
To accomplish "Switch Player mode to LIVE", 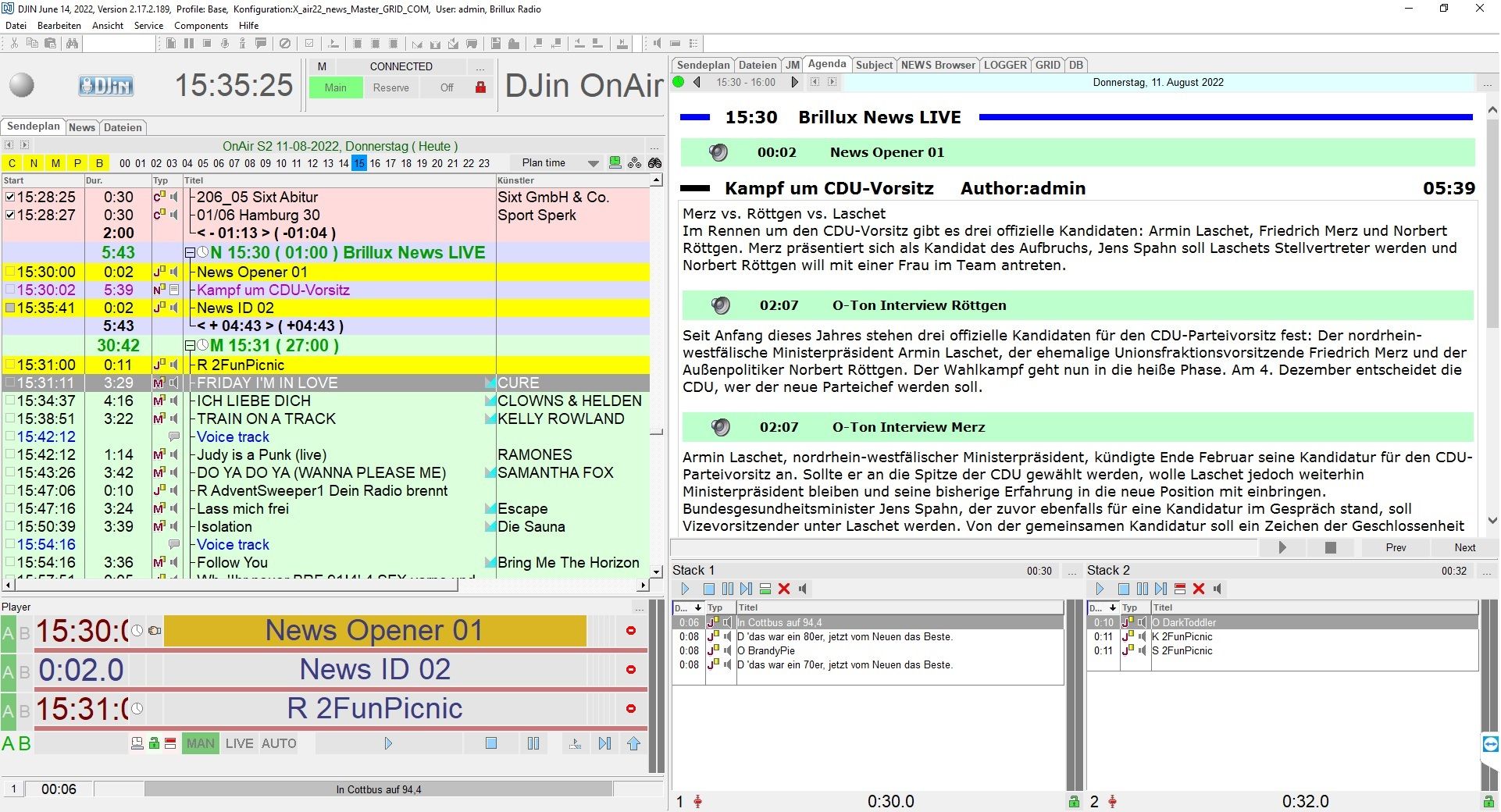I will (239, 743).
